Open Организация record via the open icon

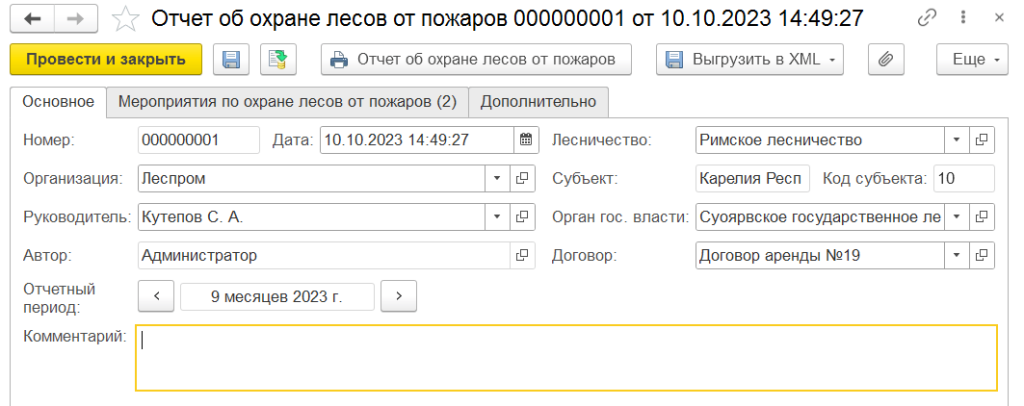coord(522,178)
